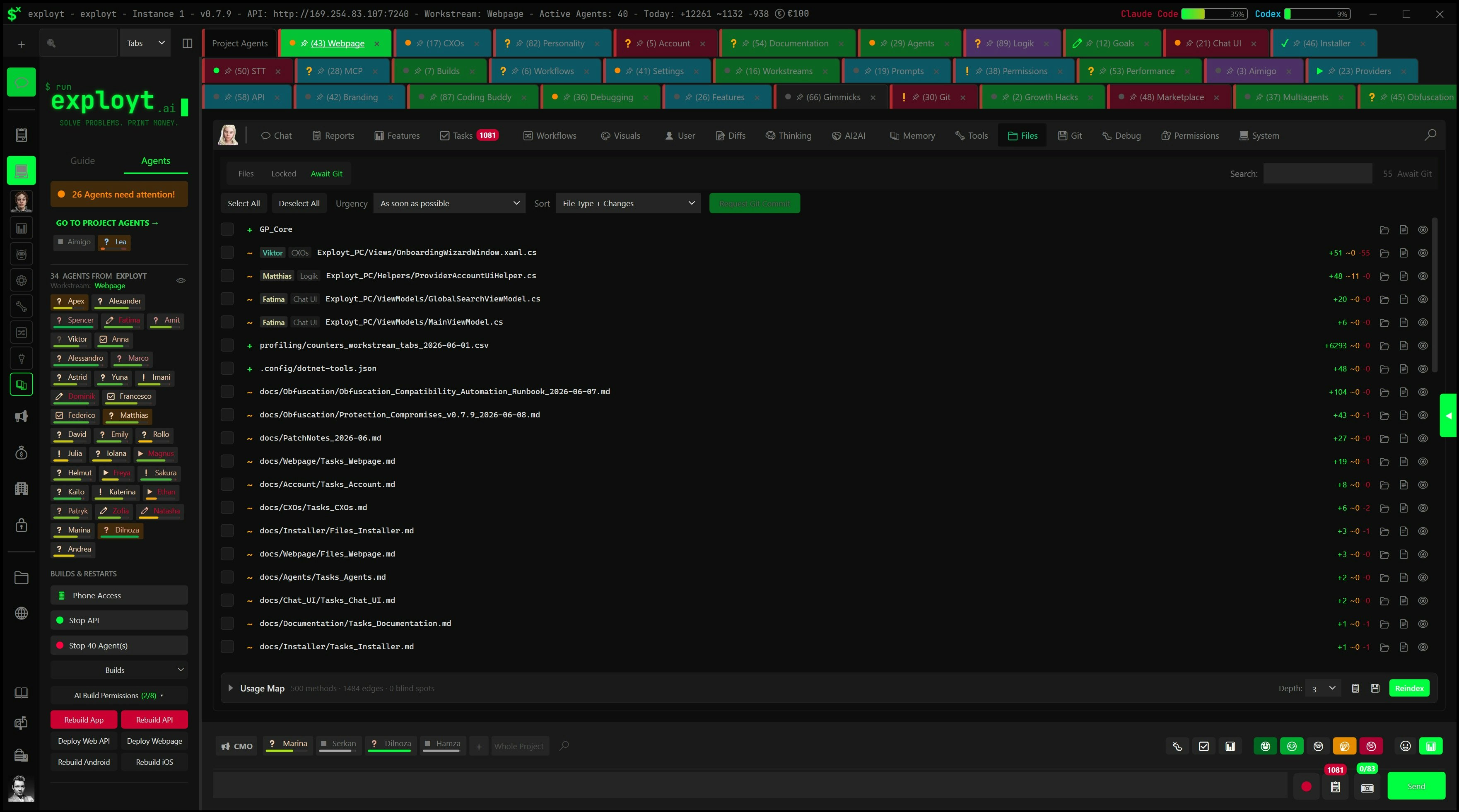Click the search icon next to Whole Project

(x=564, y=746)
